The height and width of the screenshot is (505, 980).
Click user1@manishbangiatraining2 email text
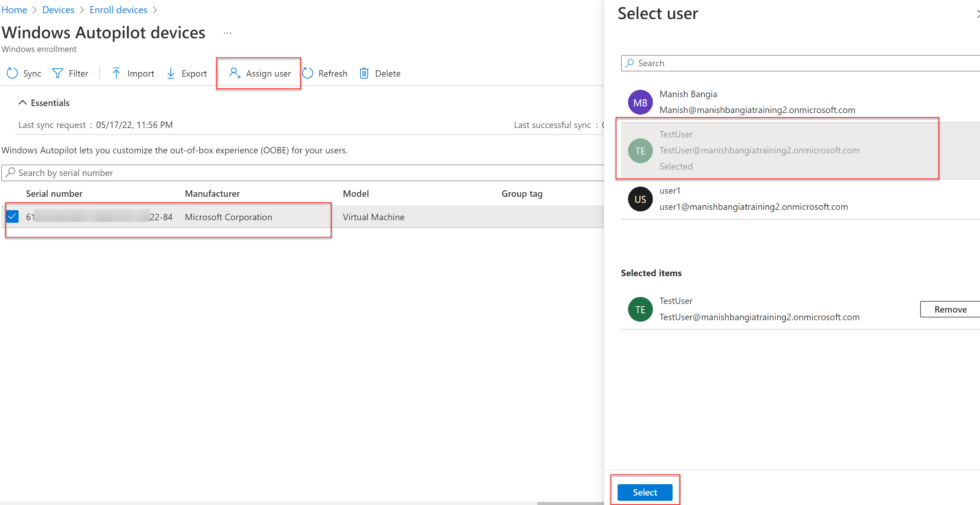[753, 207]
